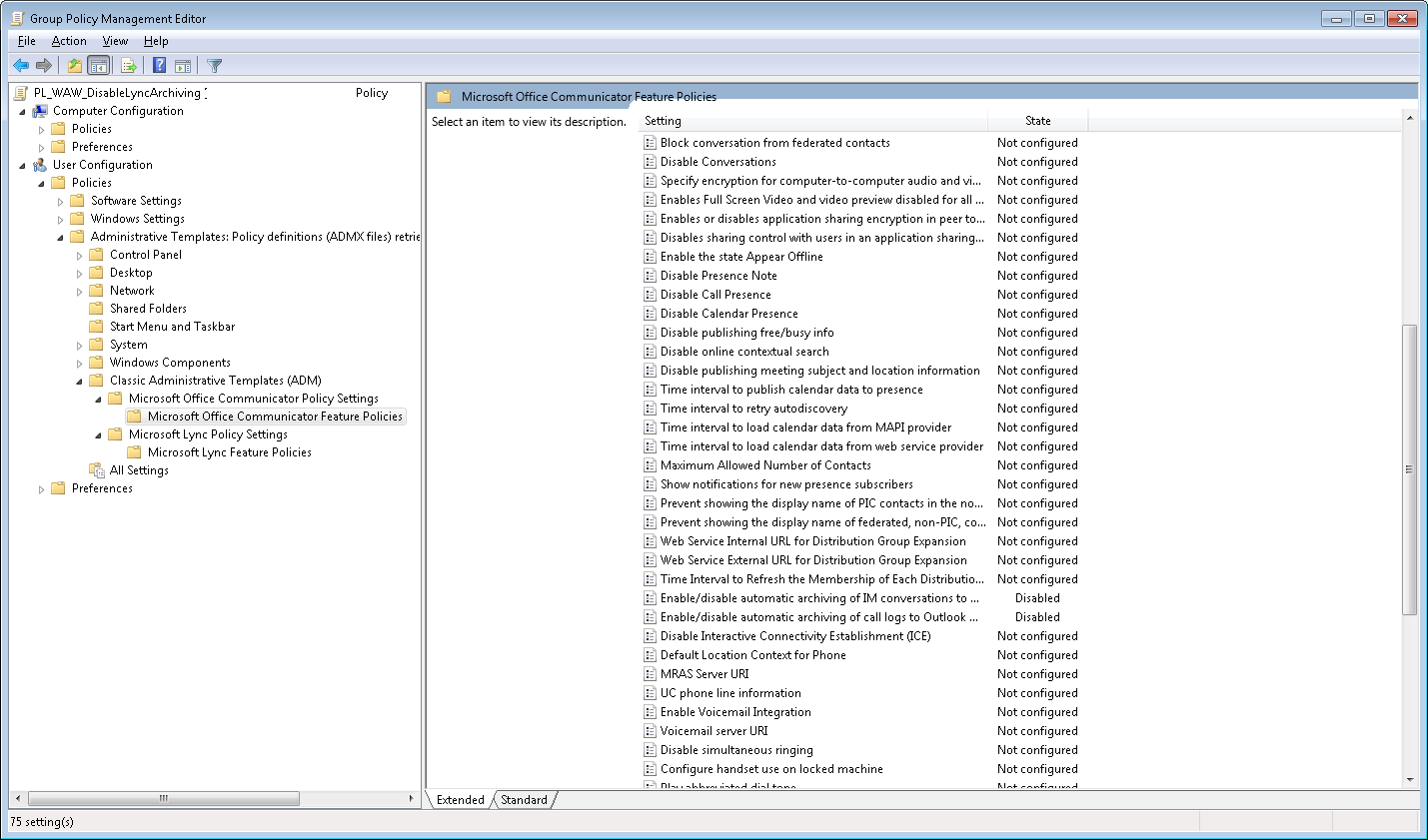The image size is (1428, 840).
Task: Expand Policies under Computer Configuration
Action: [41, 130]
